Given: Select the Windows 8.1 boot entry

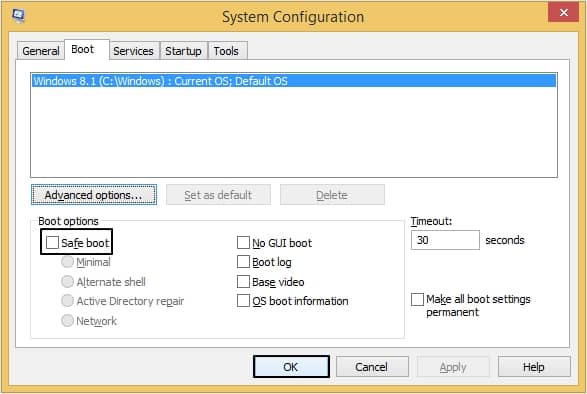Looking at the screenshot, I should 294,81.
